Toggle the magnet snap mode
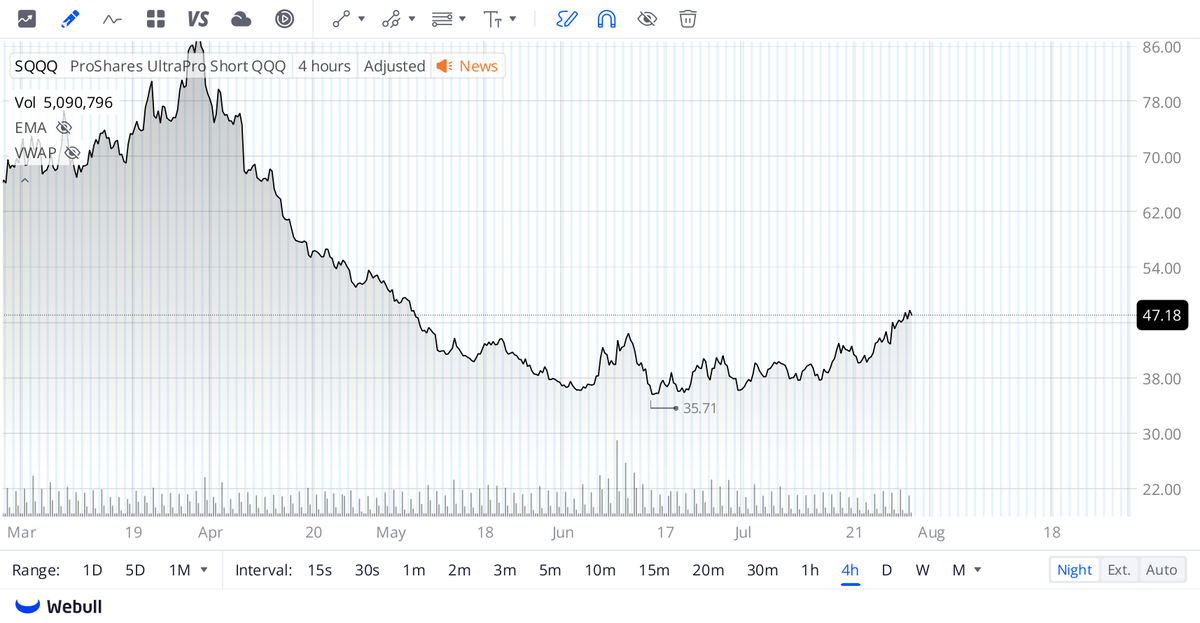This screenshot has height=623, width=1200. pyautogui.click(x=606, y=18)
